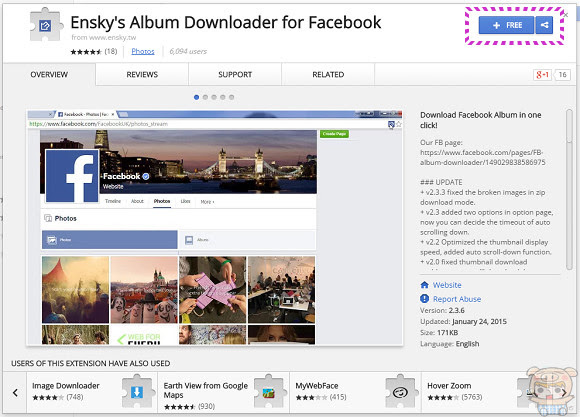Click the Report Abuse link
Screen dimensions: 580x417
[x=457, y=299]
